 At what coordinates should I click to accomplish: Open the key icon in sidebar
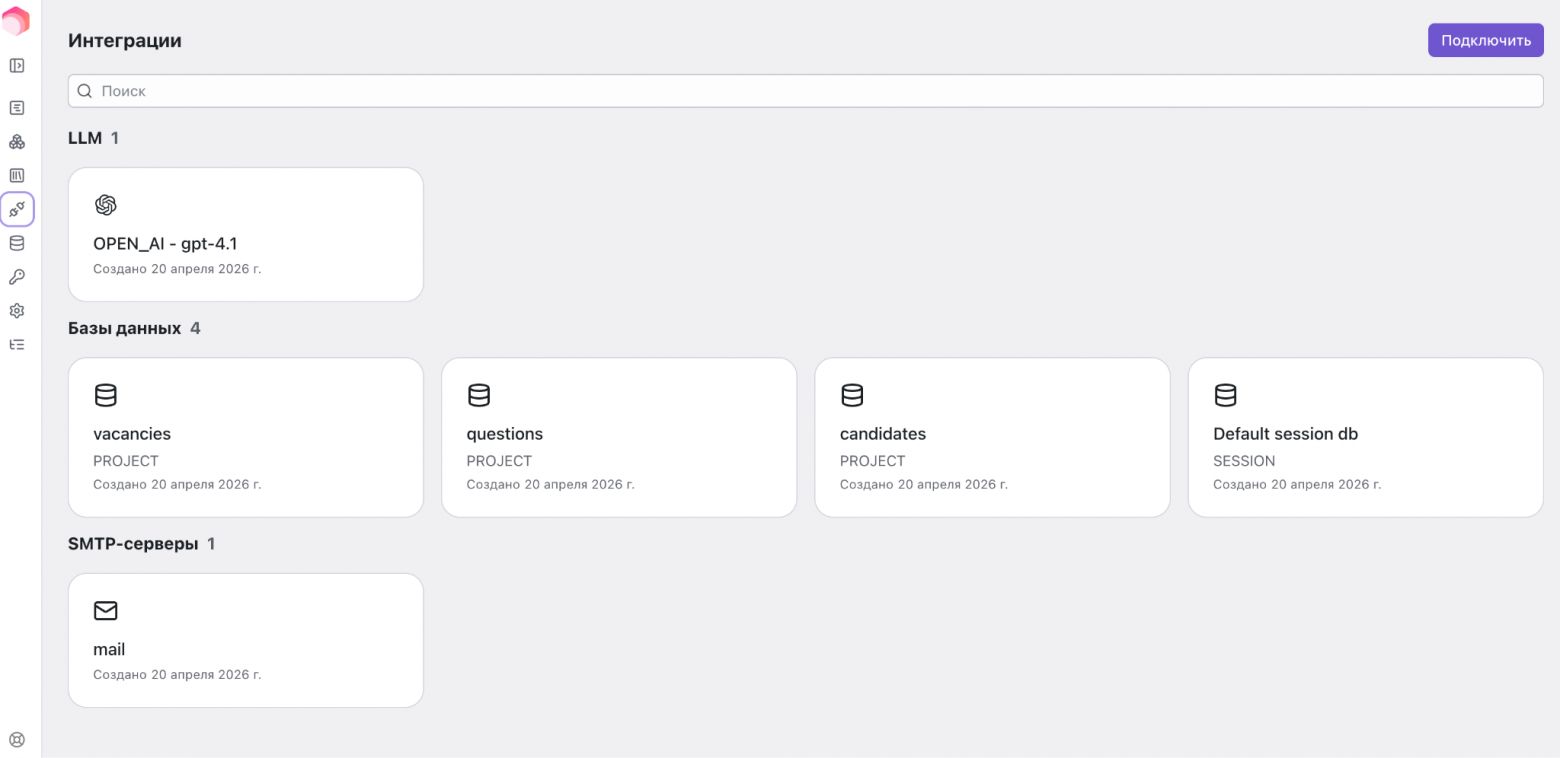tap(17, 277)
